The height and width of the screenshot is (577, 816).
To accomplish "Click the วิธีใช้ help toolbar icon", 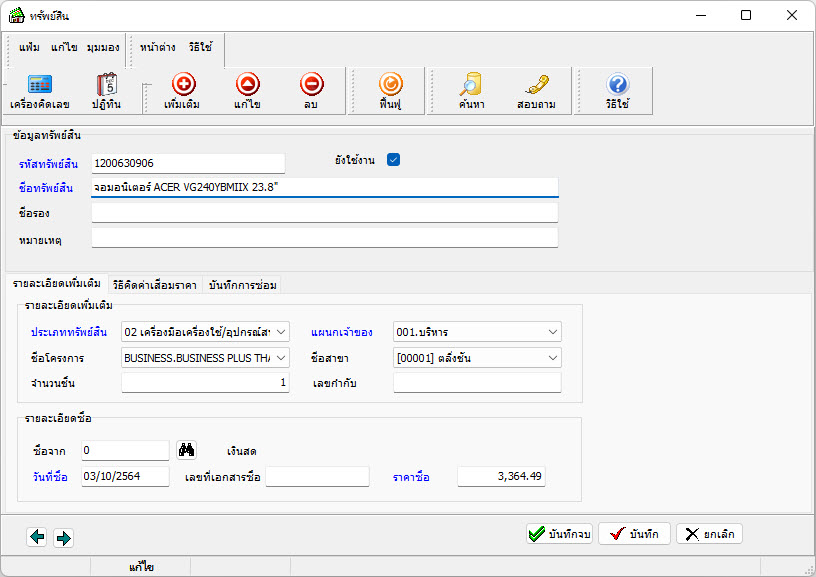I will point(617,91).
